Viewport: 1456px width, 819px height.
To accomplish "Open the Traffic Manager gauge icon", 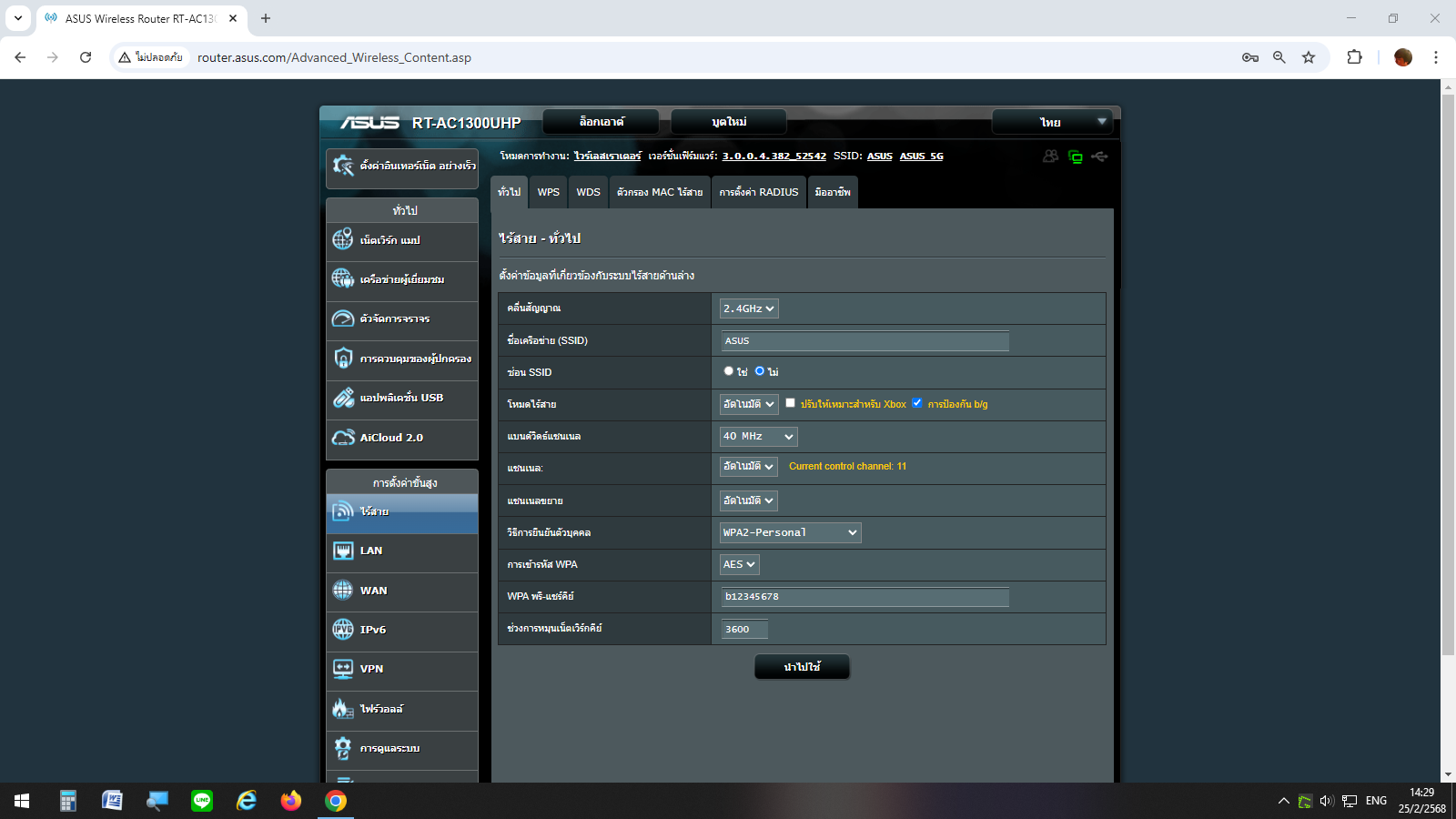I will point(343,318).
